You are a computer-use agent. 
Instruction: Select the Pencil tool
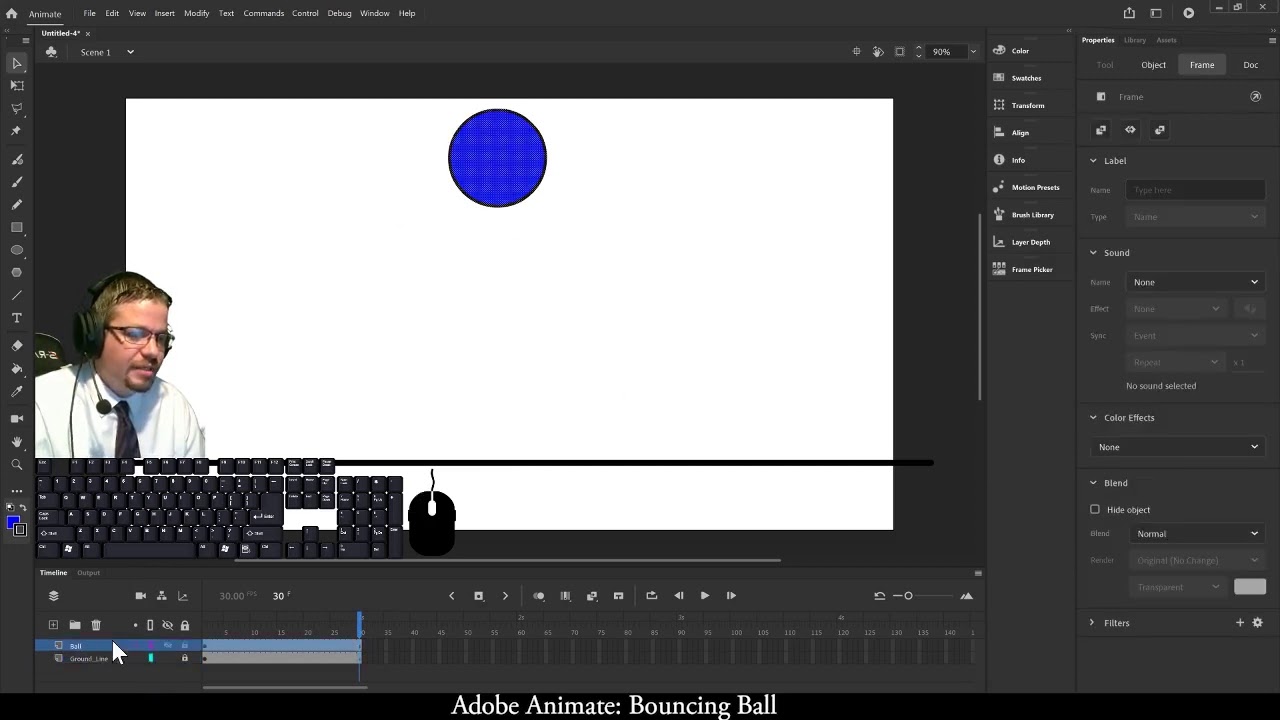(x=17, y=204)
